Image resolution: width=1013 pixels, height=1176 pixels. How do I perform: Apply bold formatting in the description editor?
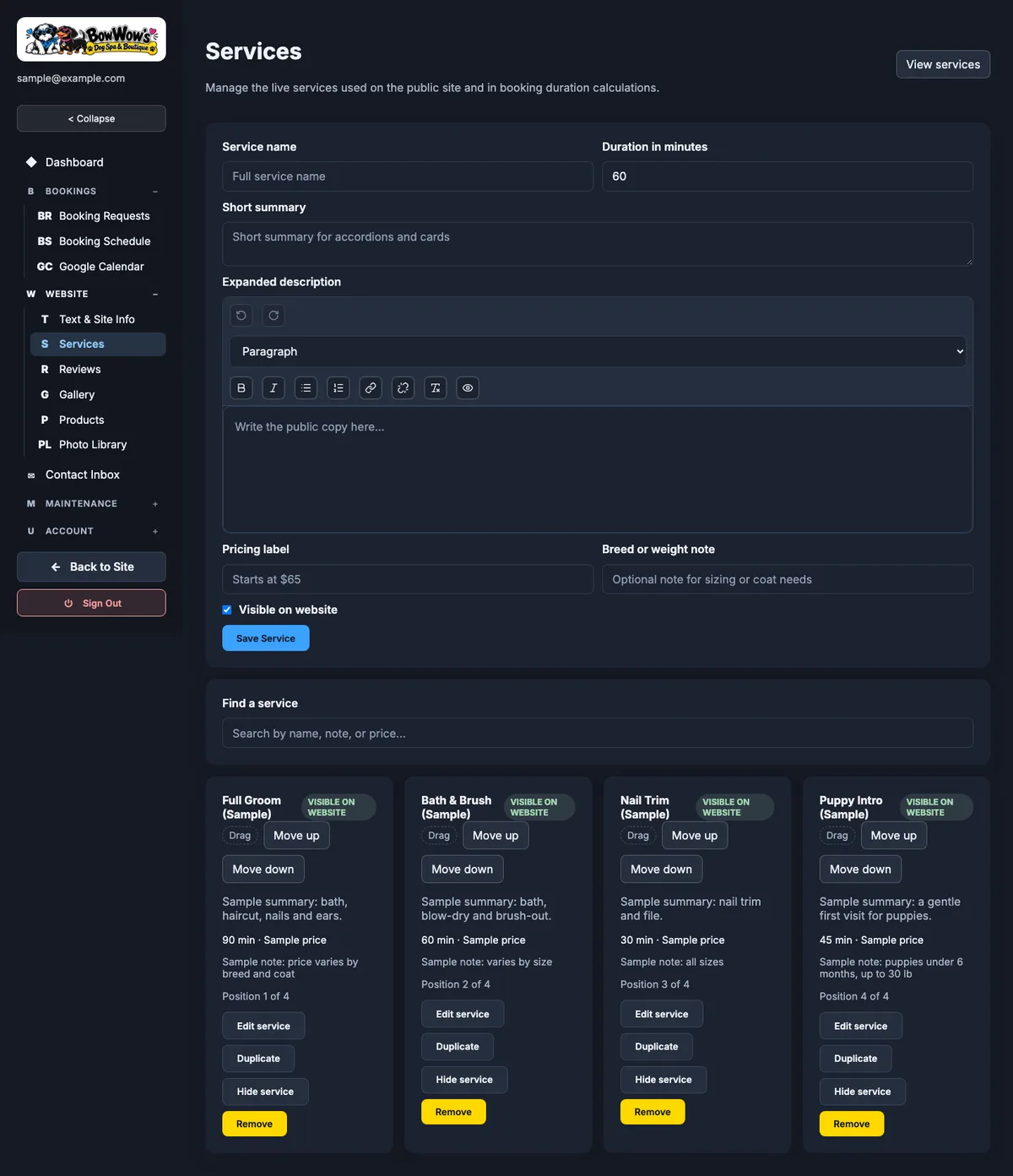click(241, 387)
